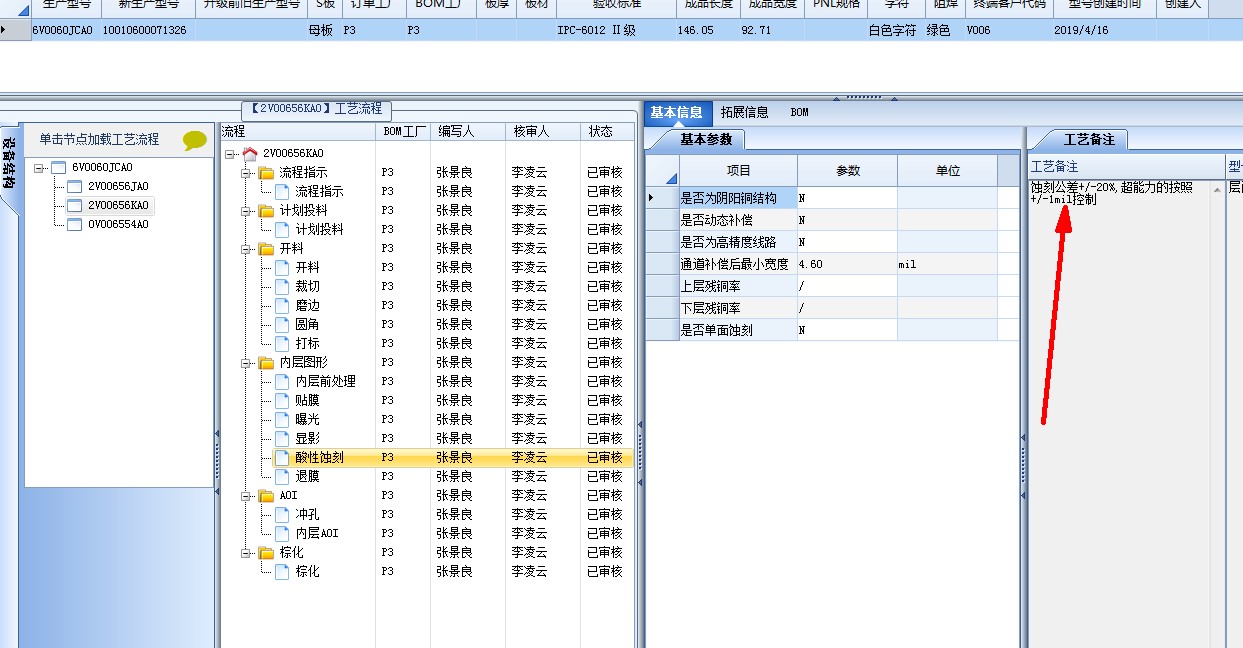Click the page icon beside 内层AOI
The width and height of the screenshot is (1243, 648).
(282, 533)
